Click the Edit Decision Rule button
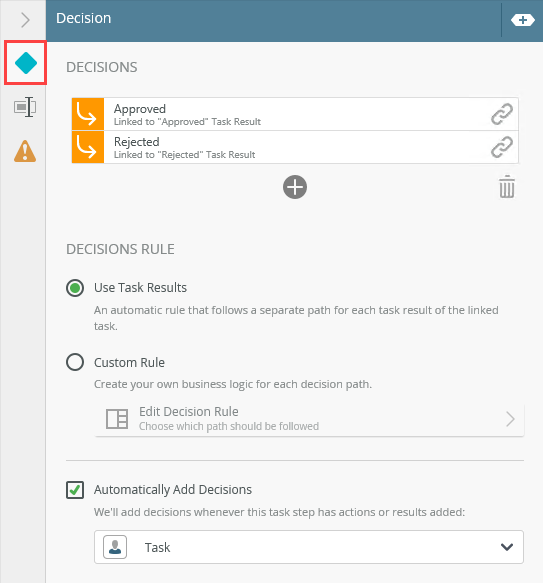 click(x=309, y=419)
